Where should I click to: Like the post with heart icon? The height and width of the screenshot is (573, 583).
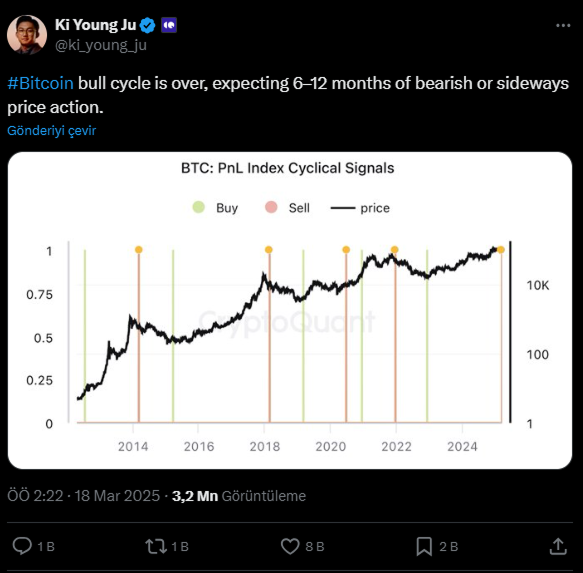290,546
